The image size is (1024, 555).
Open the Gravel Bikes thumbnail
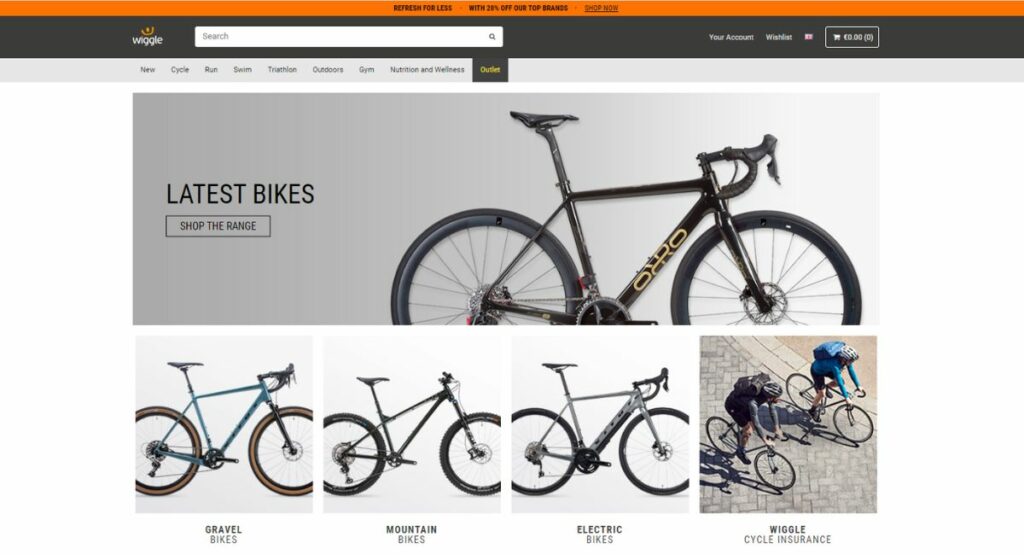point(224,424)
